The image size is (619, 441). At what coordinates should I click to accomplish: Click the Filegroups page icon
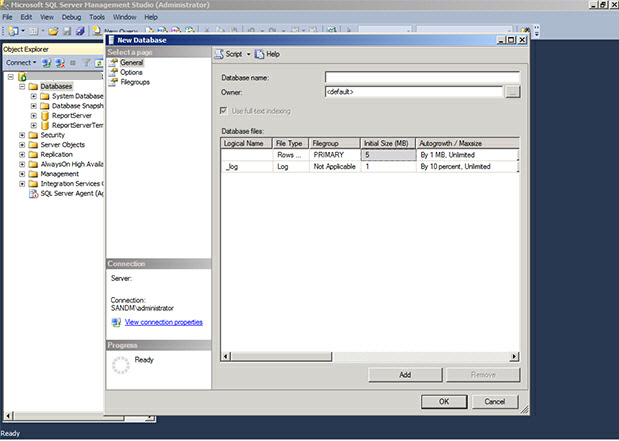tap(113, 82)
